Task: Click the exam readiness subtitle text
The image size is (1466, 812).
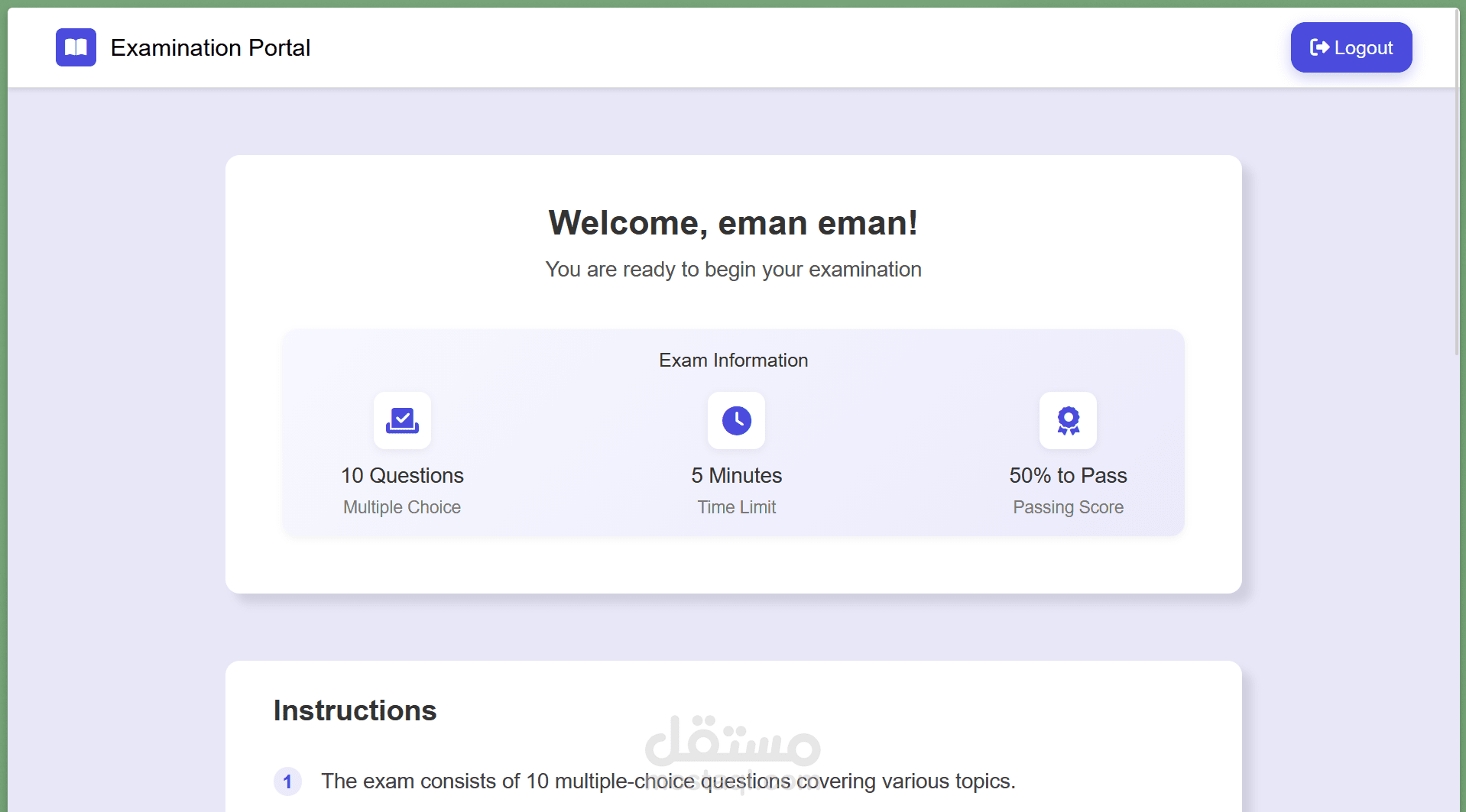Action: click(733, 269)
